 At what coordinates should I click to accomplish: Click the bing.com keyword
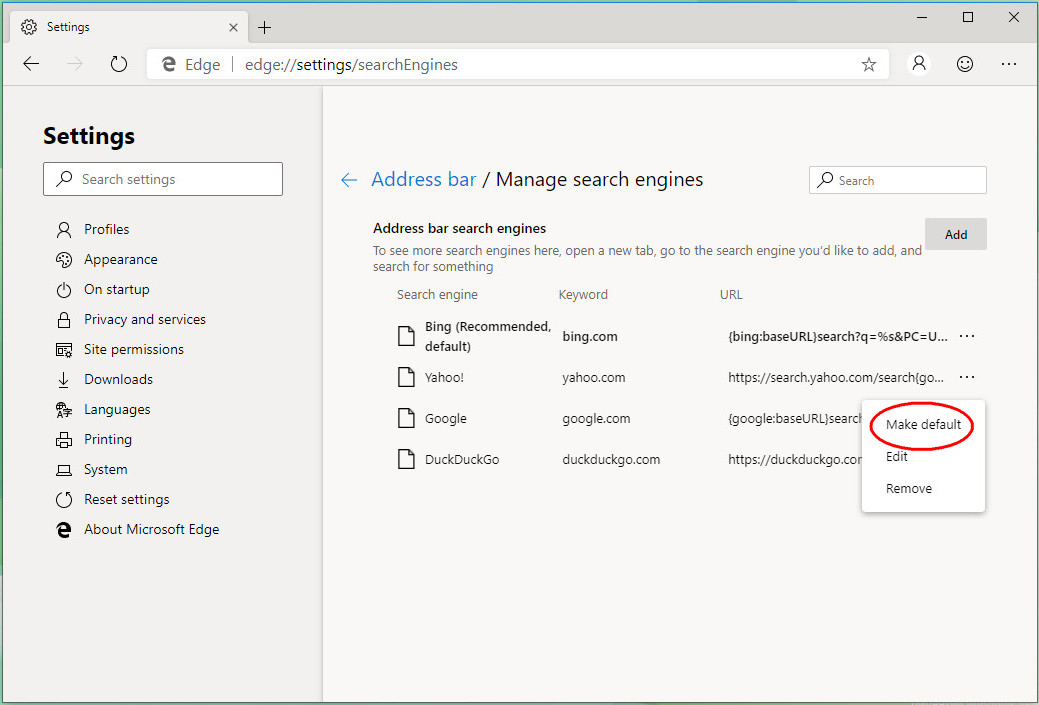[x=590, y=336]
